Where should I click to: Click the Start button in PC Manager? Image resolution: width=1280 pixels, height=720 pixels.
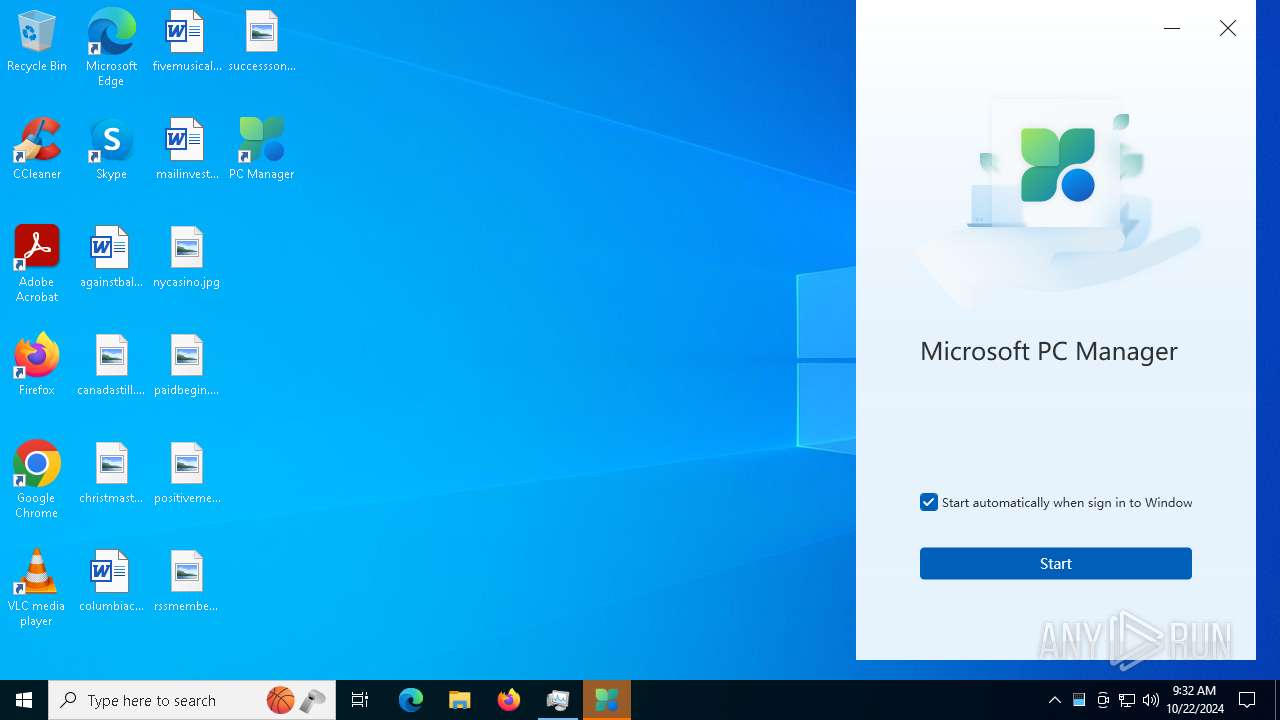click(x=1056, y=564)
